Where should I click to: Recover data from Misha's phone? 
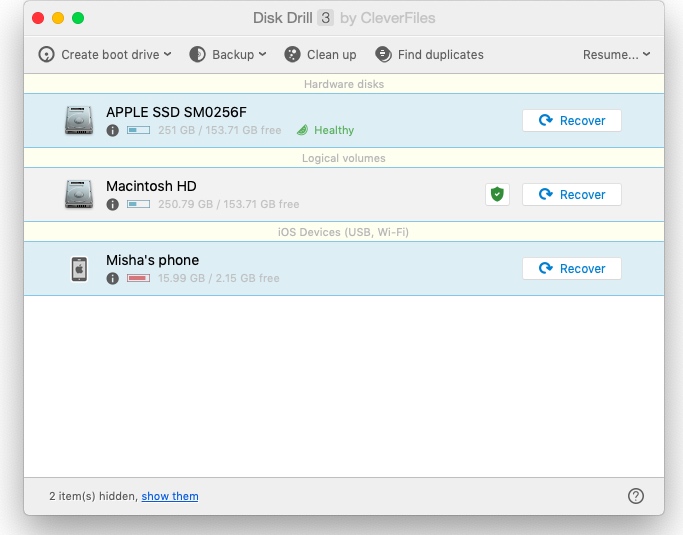[571, 268]
